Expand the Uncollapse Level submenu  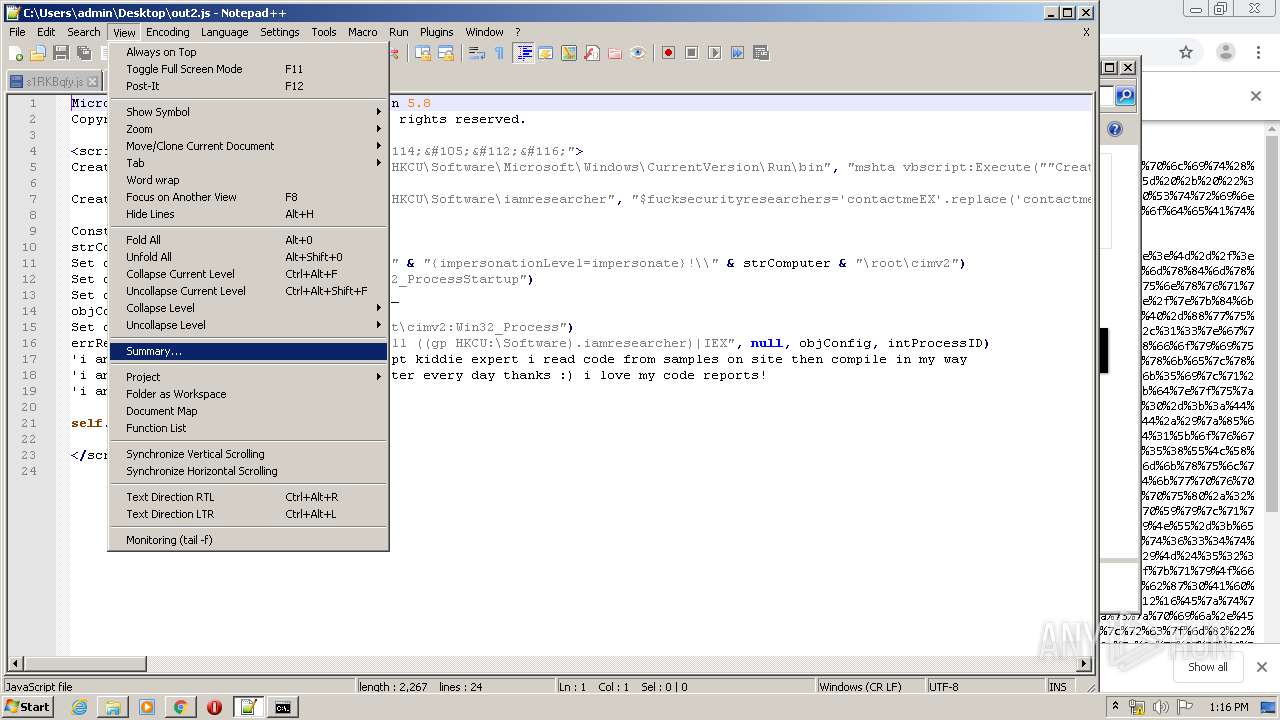[x=248, y=325]
